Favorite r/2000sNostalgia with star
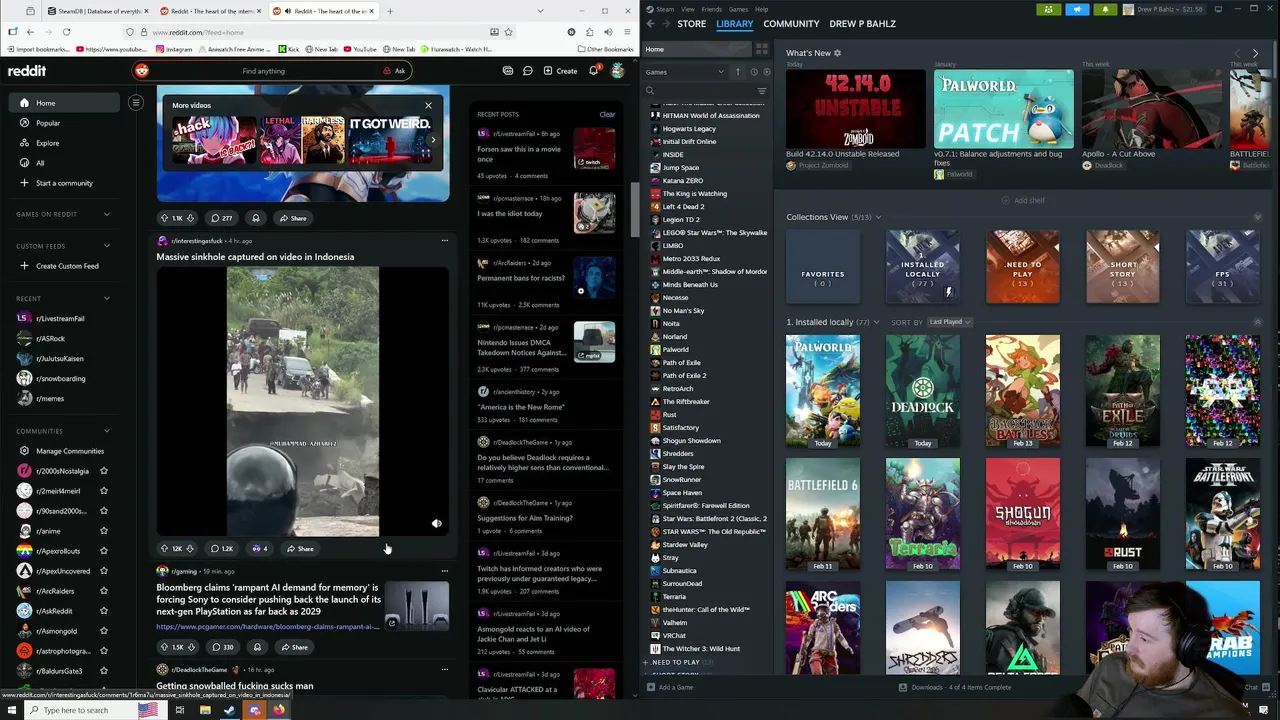 pyautogui.click(x=103, y=471)
